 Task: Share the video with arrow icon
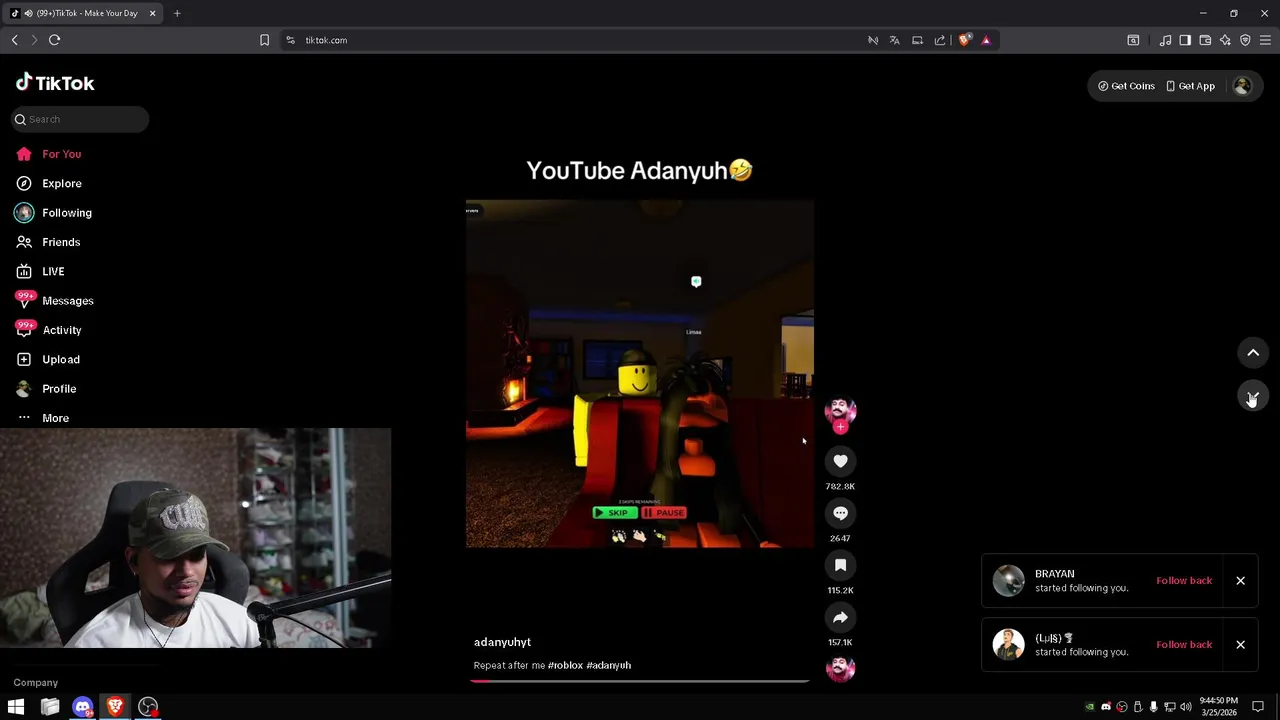point(840,617)
